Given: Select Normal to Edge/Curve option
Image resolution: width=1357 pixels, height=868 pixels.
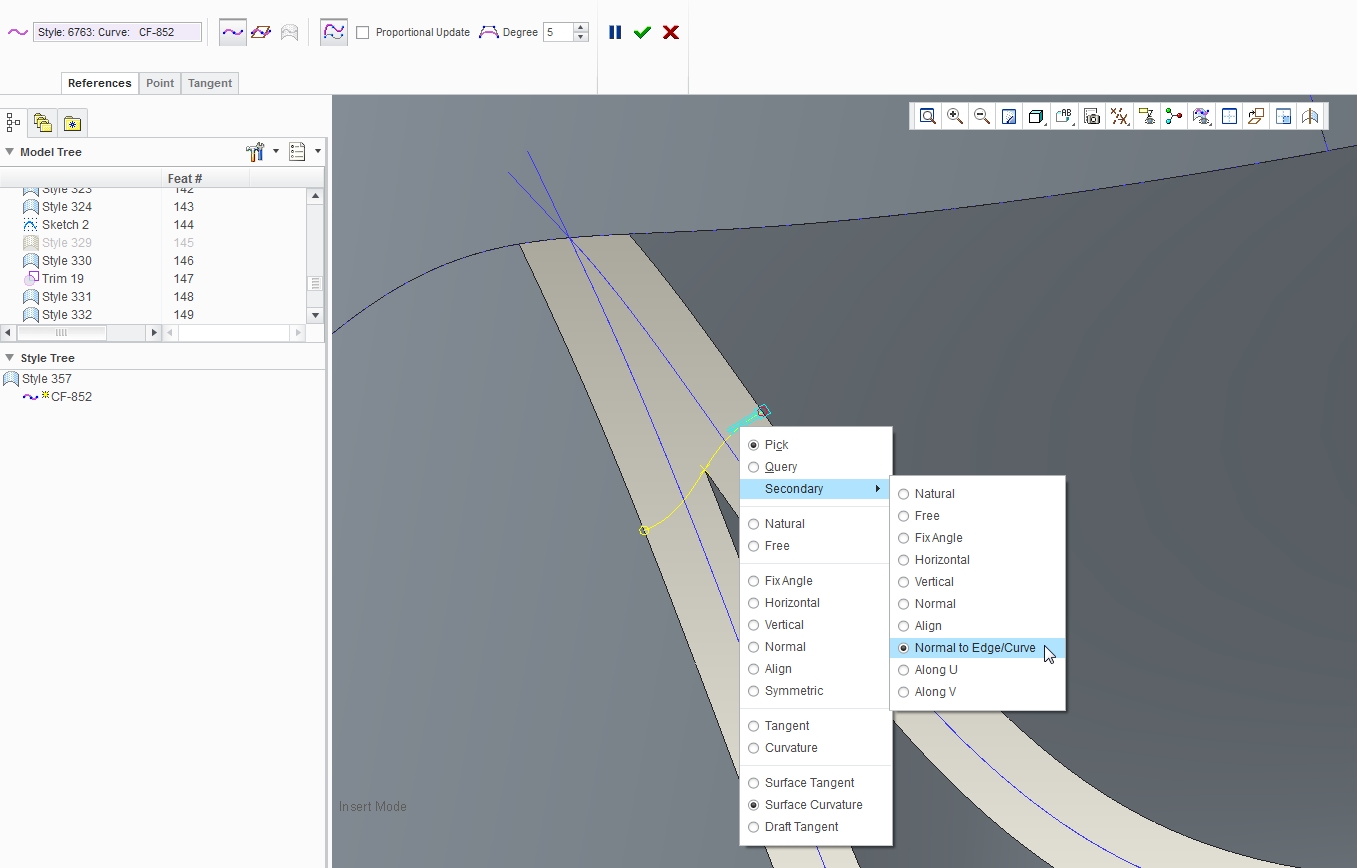Looking at the screenshot, I should click(x=977, y=648).
